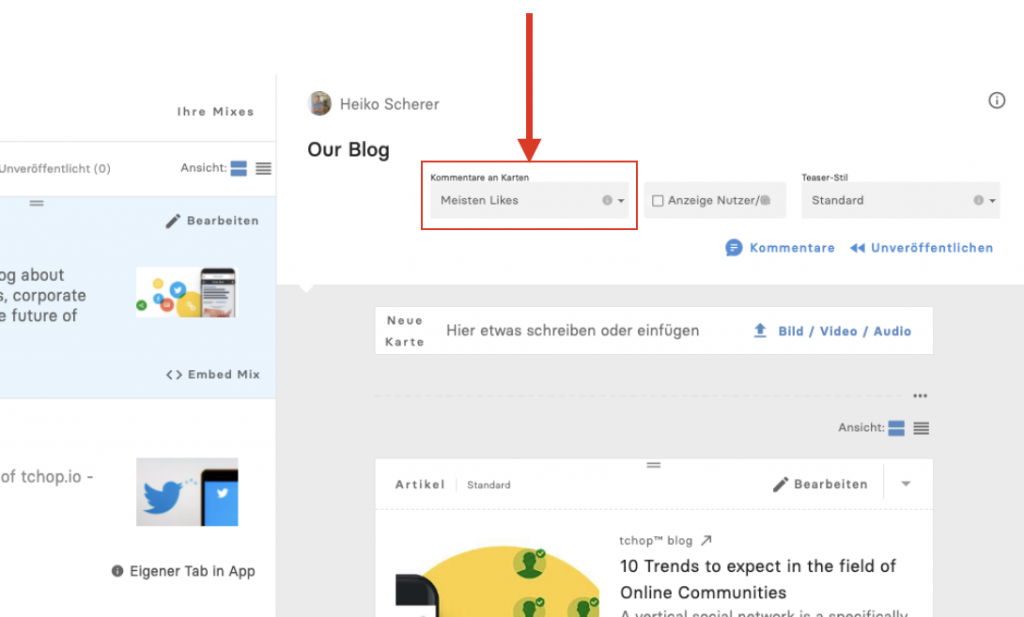Open the Kommentare an Karten dropdown

[x=529, y=200]
